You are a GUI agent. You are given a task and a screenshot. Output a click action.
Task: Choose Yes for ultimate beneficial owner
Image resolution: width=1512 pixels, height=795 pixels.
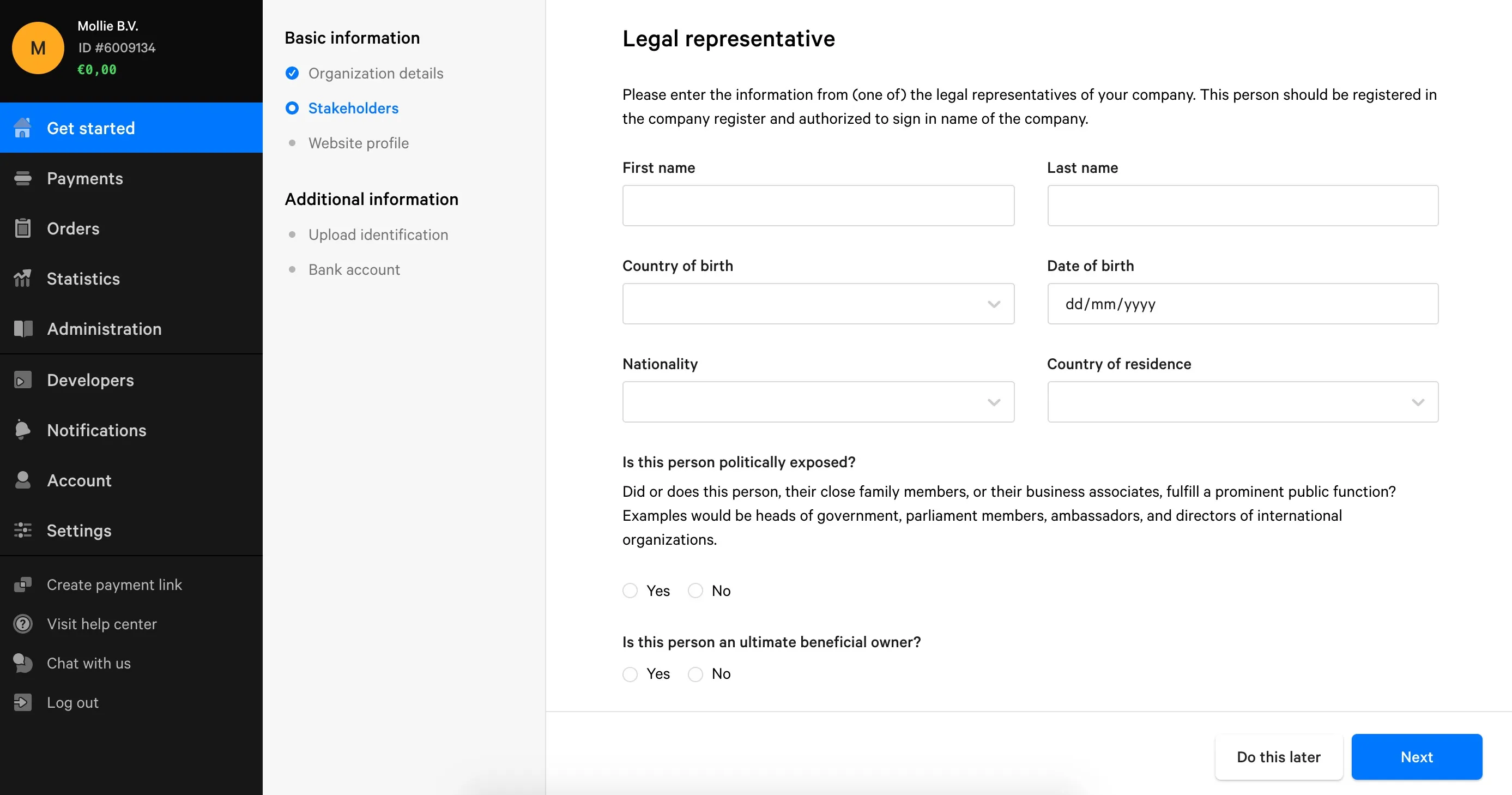point(630,674)
